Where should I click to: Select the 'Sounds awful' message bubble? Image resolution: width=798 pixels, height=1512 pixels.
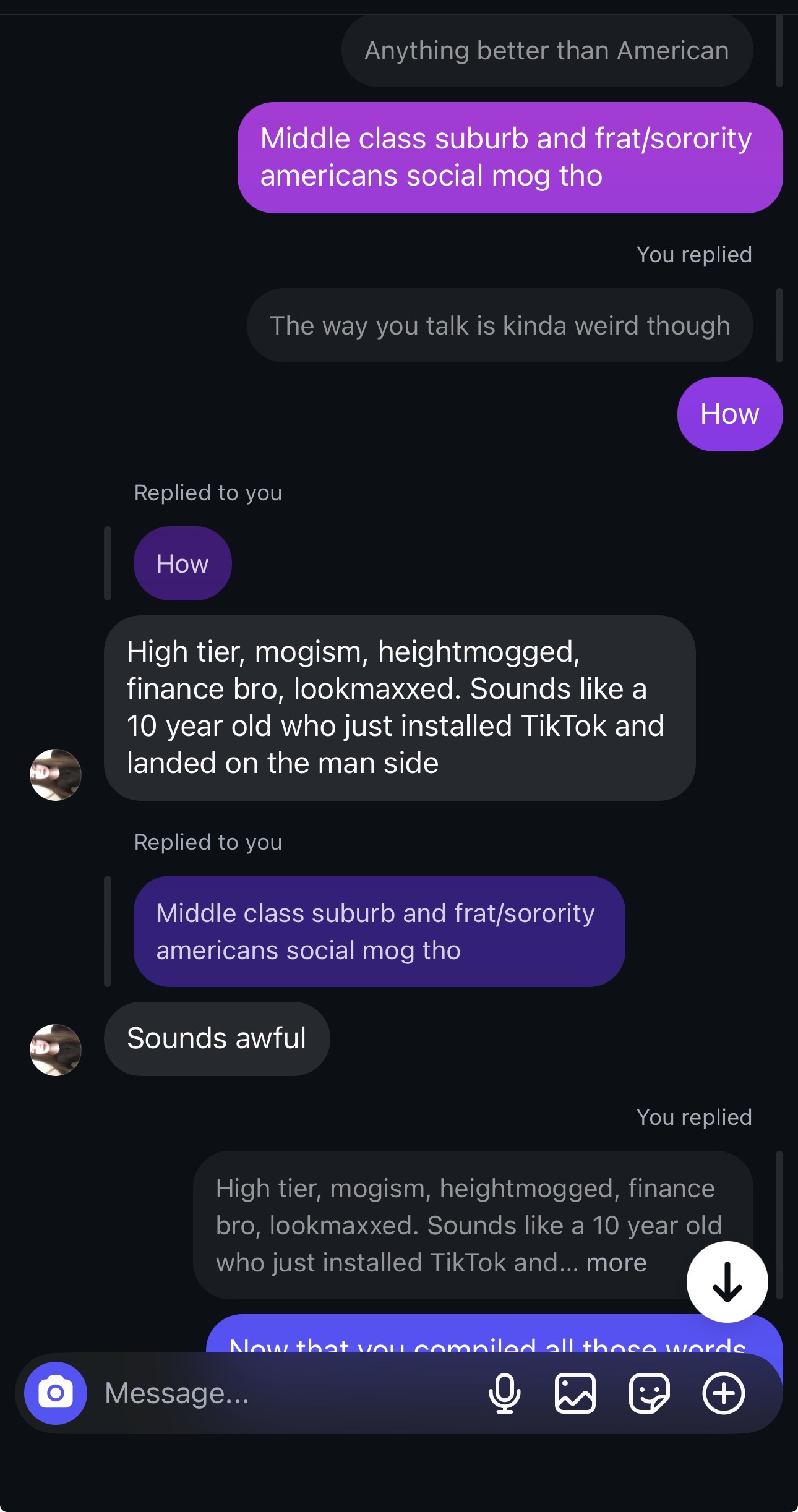(217, 1038)
